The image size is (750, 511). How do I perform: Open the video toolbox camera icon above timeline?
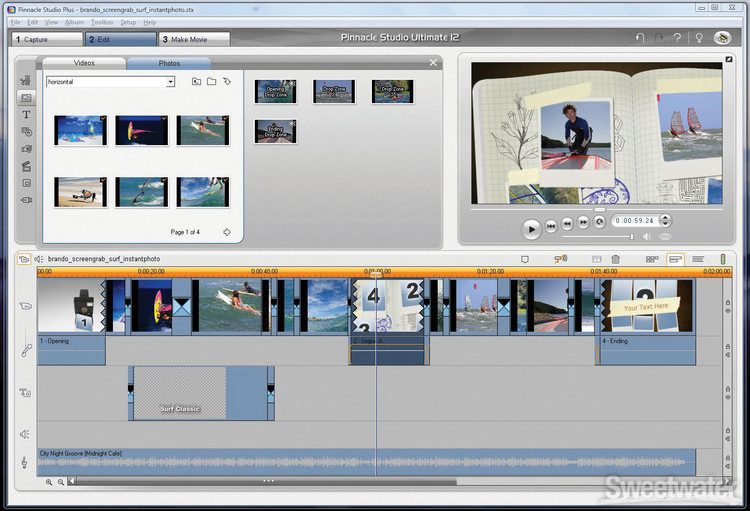[x=24, y=259]
